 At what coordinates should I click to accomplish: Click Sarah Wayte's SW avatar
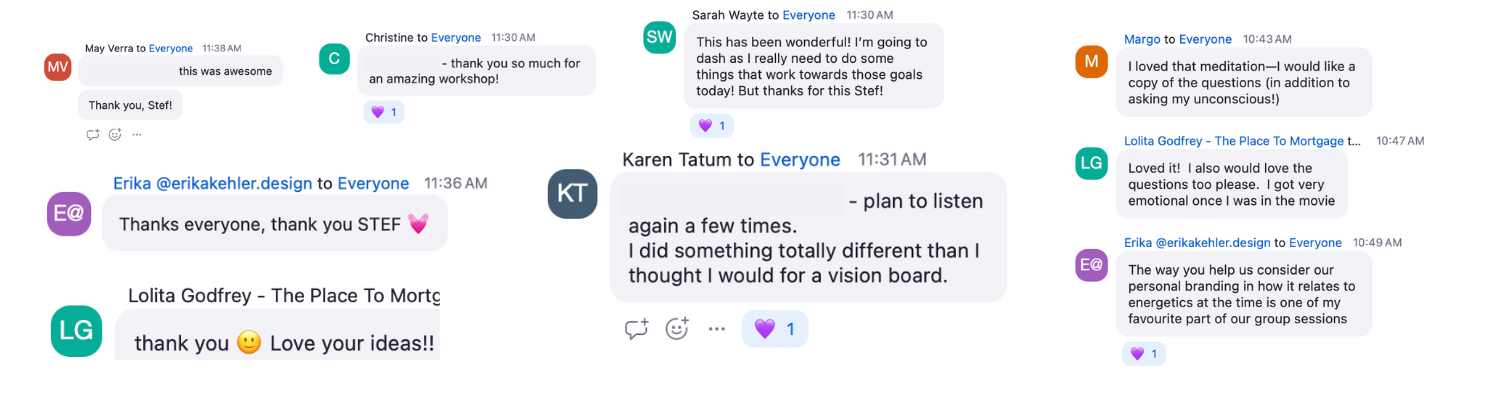660,38
